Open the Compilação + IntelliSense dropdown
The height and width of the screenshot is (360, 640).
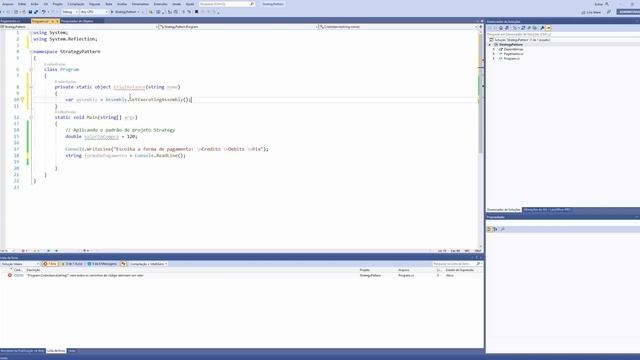148,264
